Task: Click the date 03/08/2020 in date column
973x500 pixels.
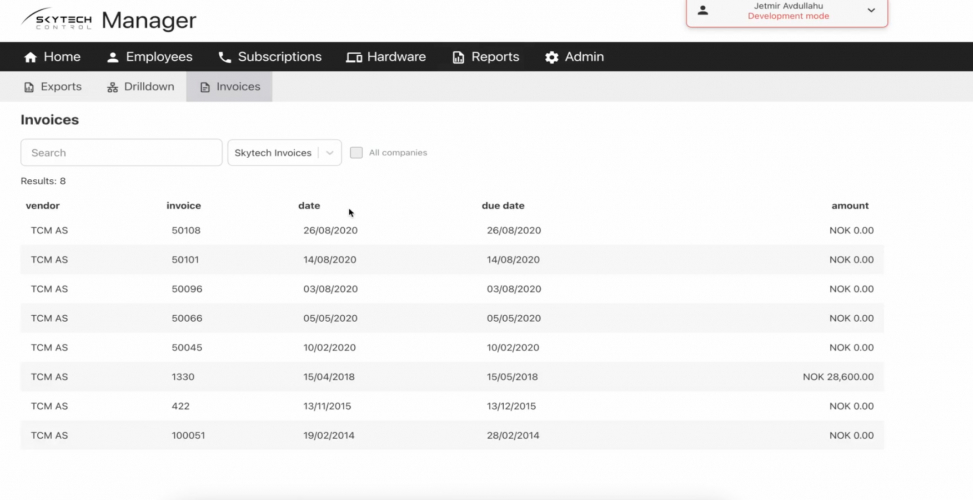Action: coord(331,289)
